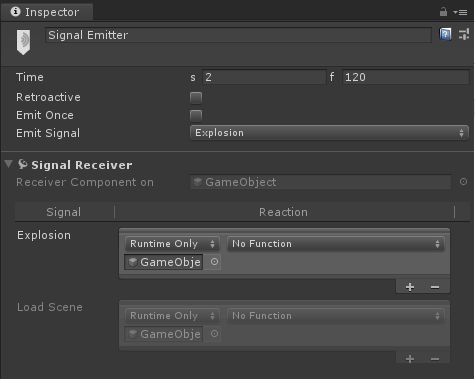This screenshot has height=379, width=475.
Task: Open object picker for Receiver Component
Action: coord(463,182)
